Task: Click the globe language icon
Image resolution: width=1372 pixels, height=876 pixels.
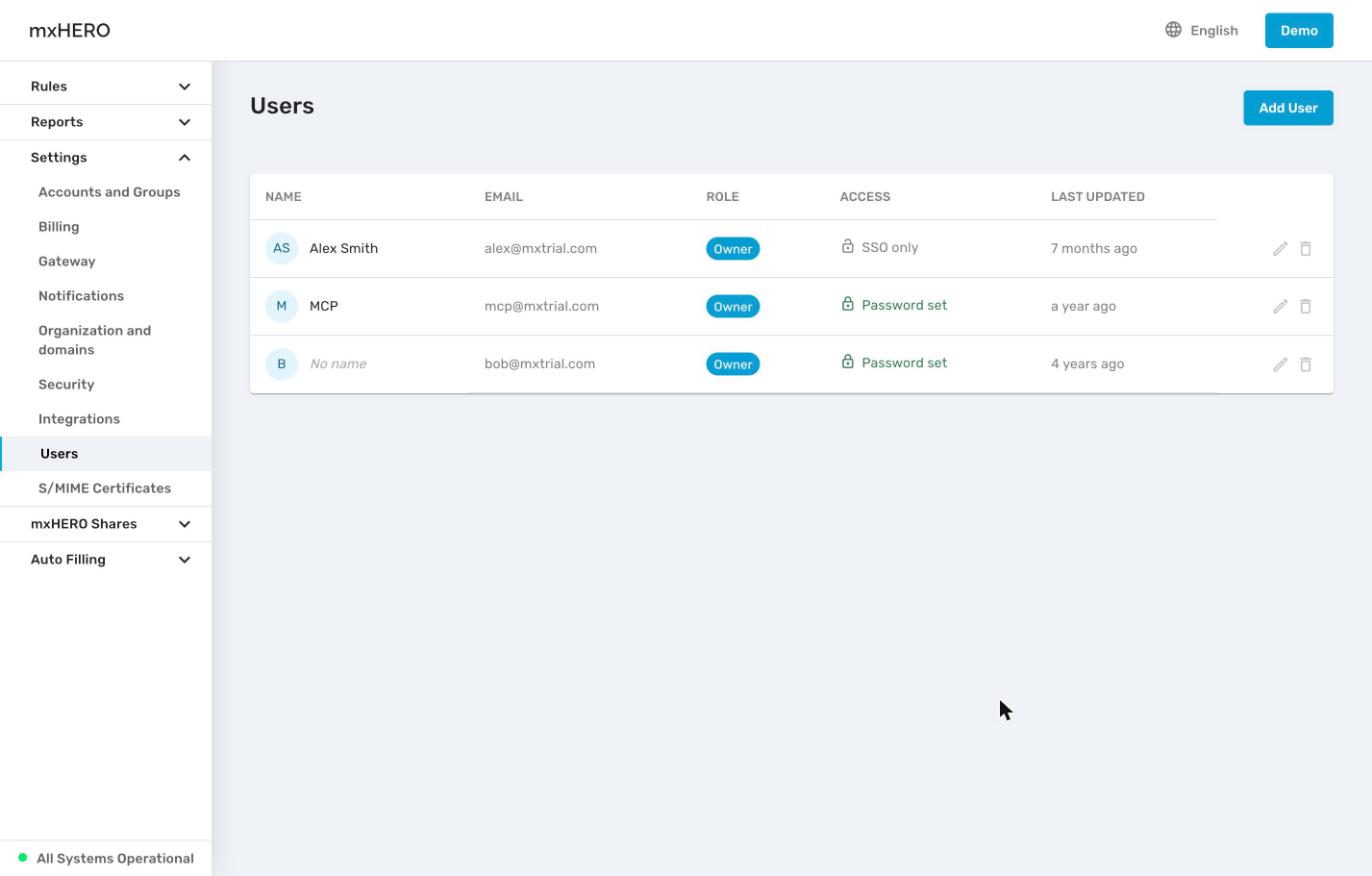Action: click(x=1173, y=30)
